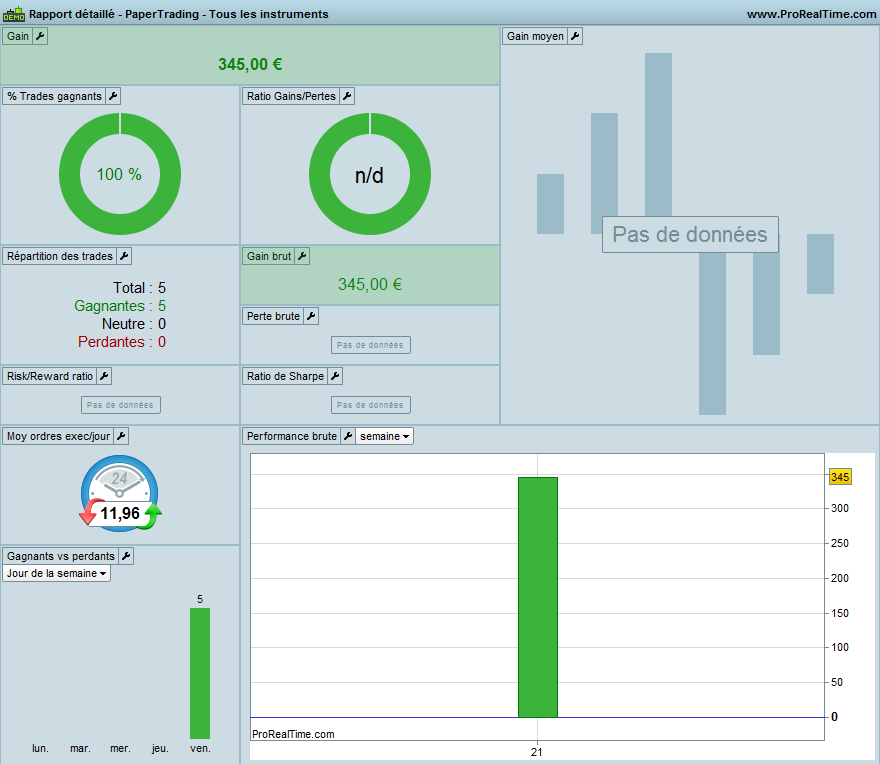Image resolution: width=880 pixels, height=764 pixels.
Task: Click wrench beside Répartition des trades
Action: point(124,256)
